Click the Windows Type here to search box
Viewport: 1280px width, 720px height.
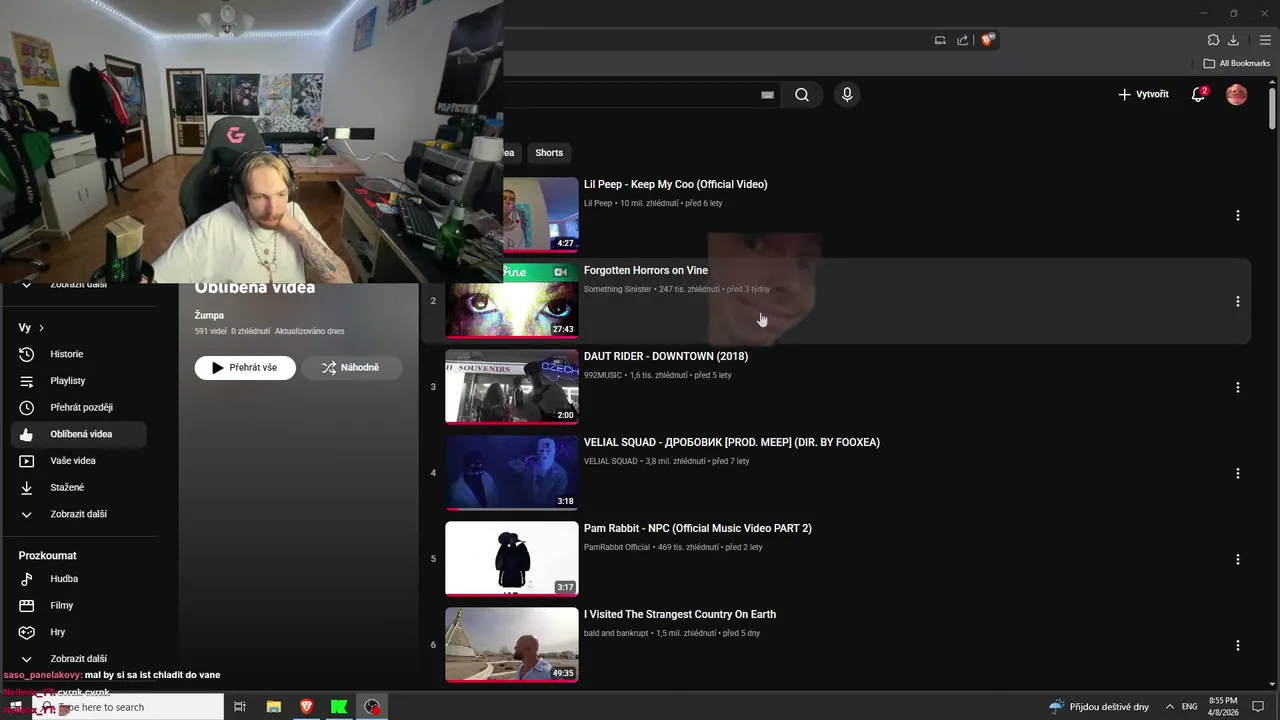point(128,707)
